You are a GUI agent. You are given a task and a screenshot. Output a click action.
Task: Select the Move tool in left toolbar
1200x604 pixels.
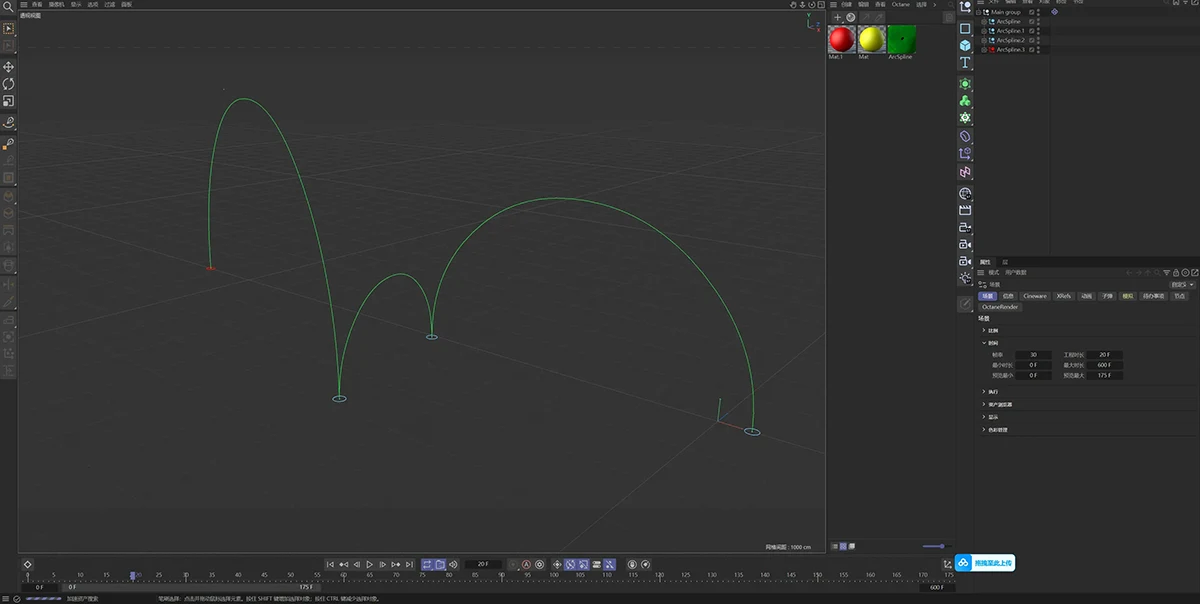click(9, 67)
